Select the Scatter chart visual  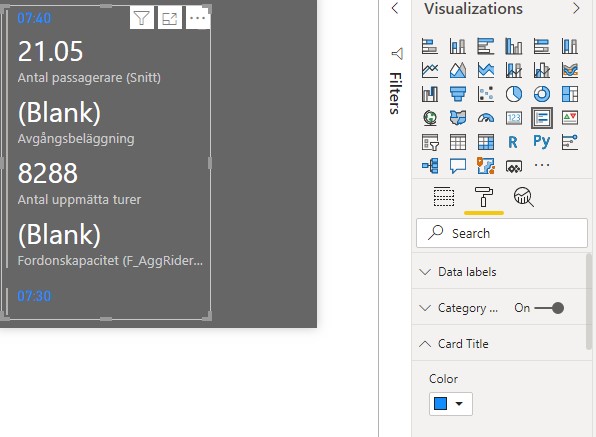click(x=486, y=94)
